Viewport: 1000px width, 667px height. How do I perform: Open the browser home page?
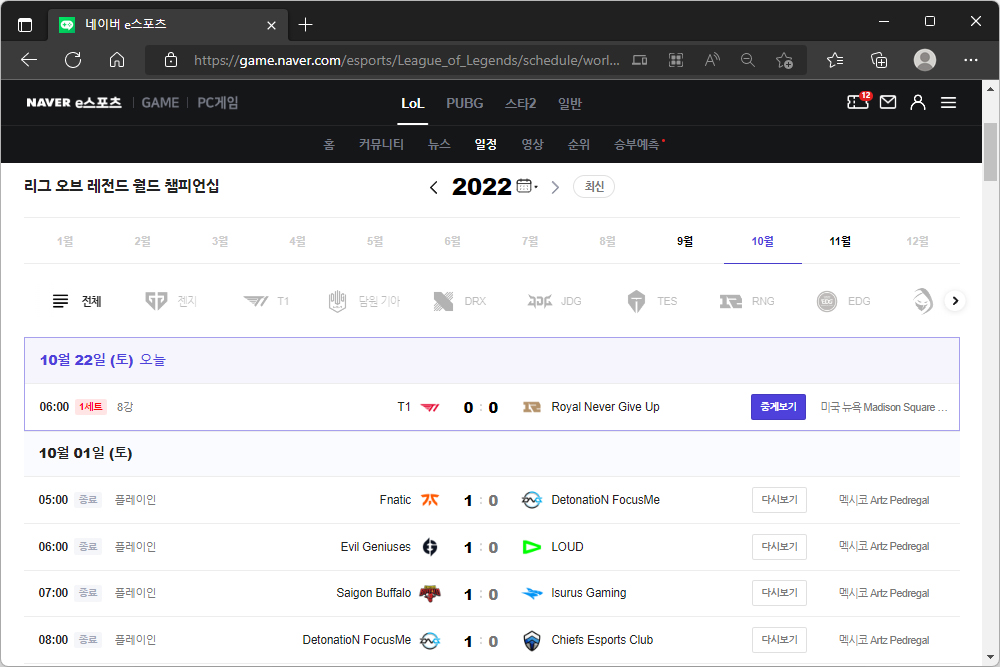(x=117, y=60)
